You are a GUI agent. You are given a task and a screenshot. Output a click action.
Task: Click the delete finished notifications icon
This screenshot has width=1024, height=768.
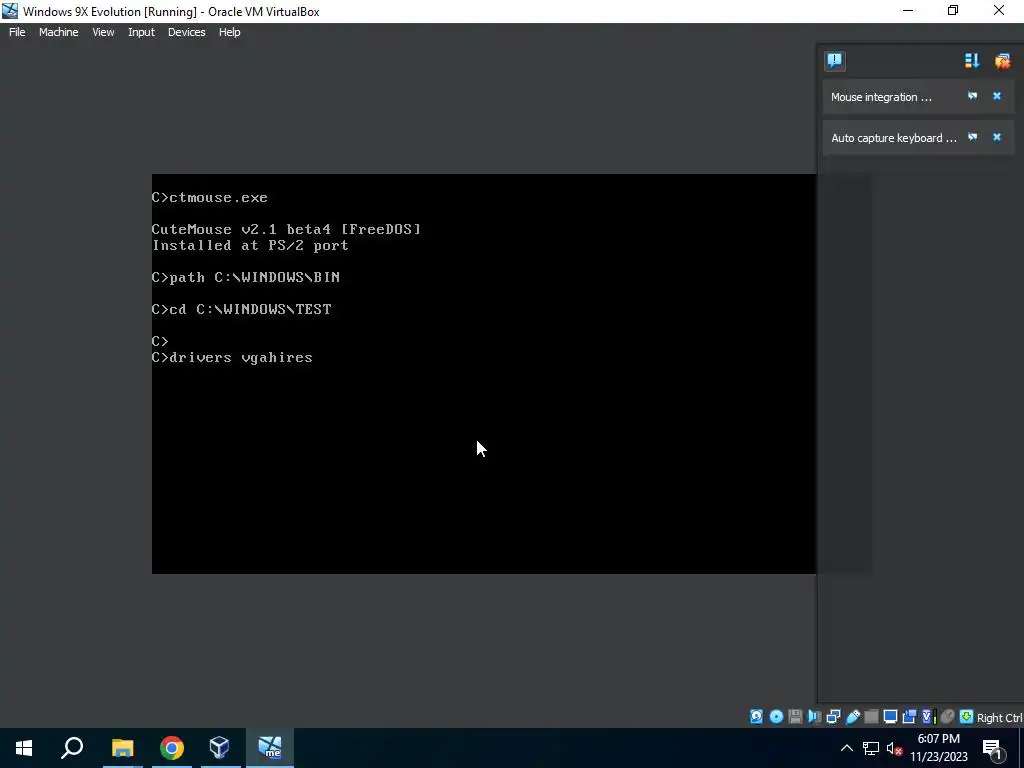tap(1002, 61)
